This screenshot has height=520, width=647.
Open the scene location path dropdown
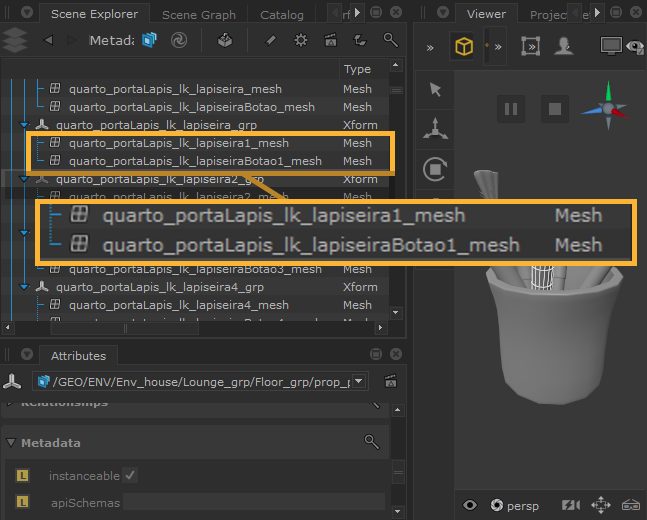pyautogui.click(x=361, y=381)
